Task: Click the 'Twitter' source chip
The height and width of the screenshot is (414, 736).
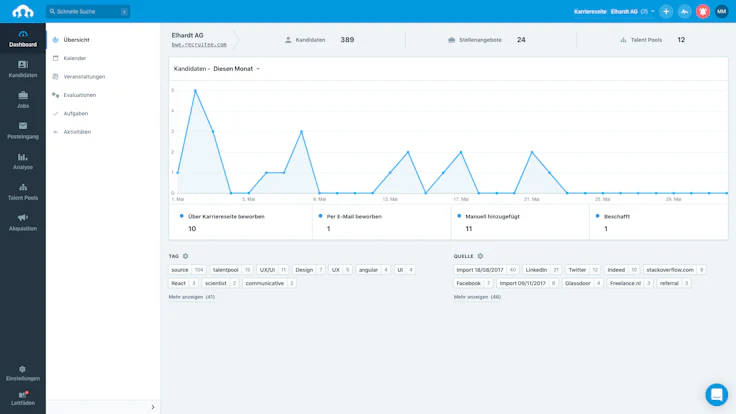Action: point(583,270)
